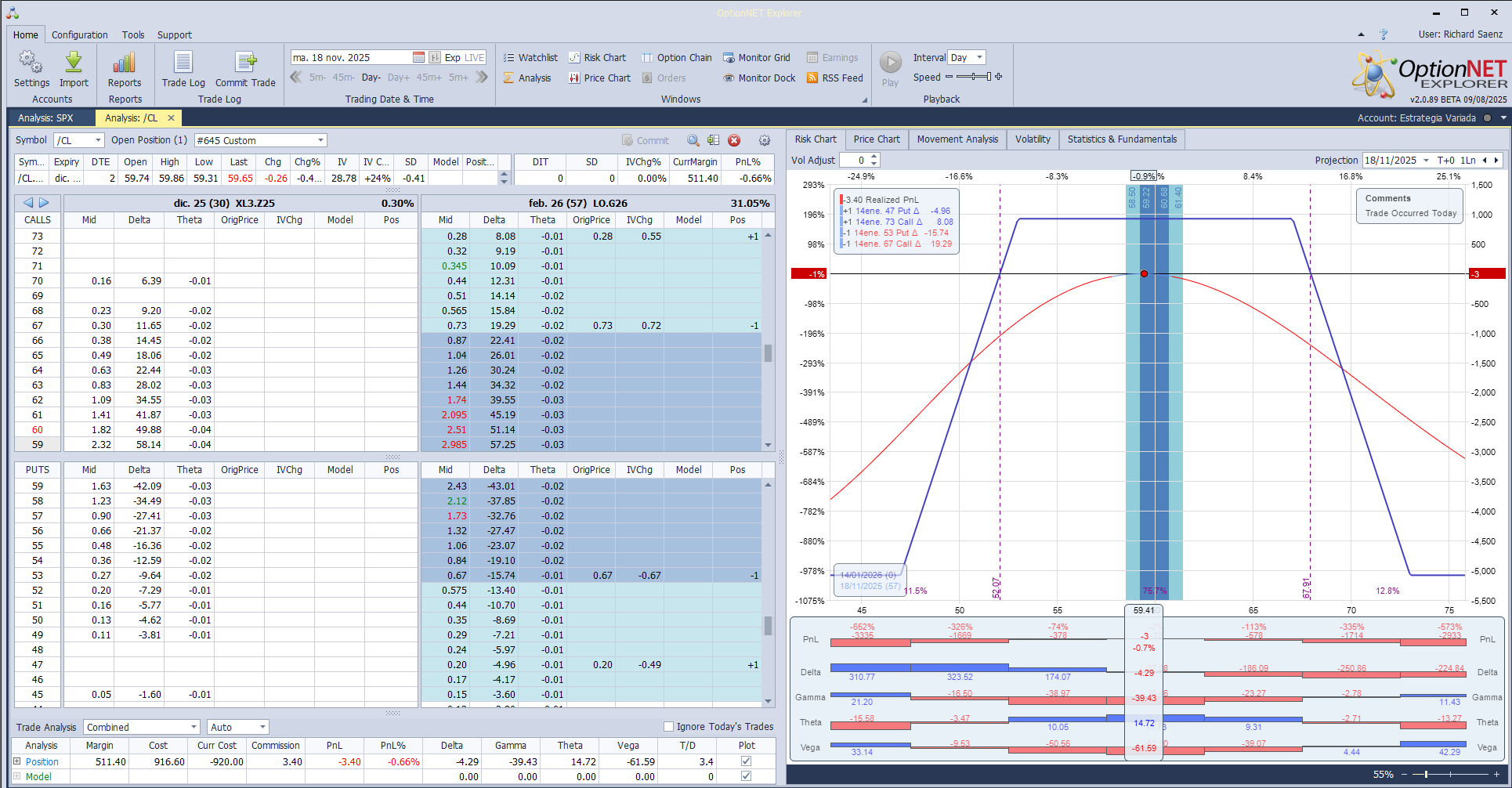Increase Vol Adjust with up stepper

tap(874, 157)
